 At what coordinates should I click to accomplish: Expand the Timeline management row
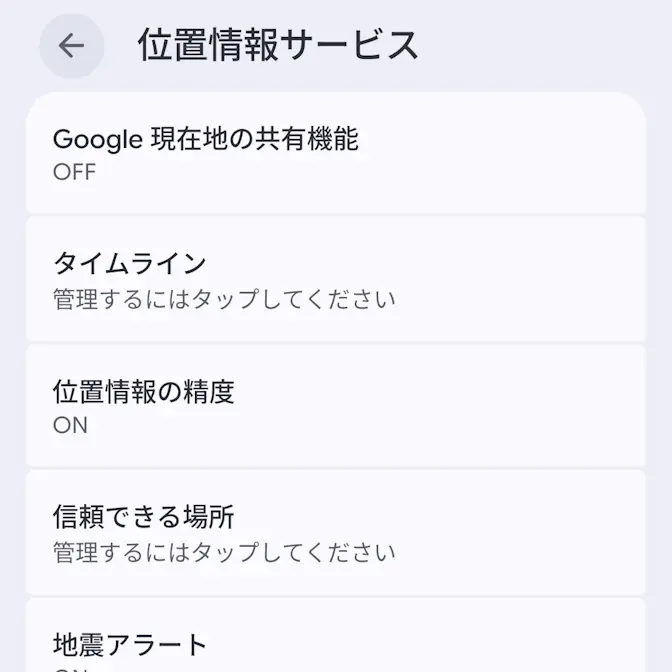click(x=335, y=279)
